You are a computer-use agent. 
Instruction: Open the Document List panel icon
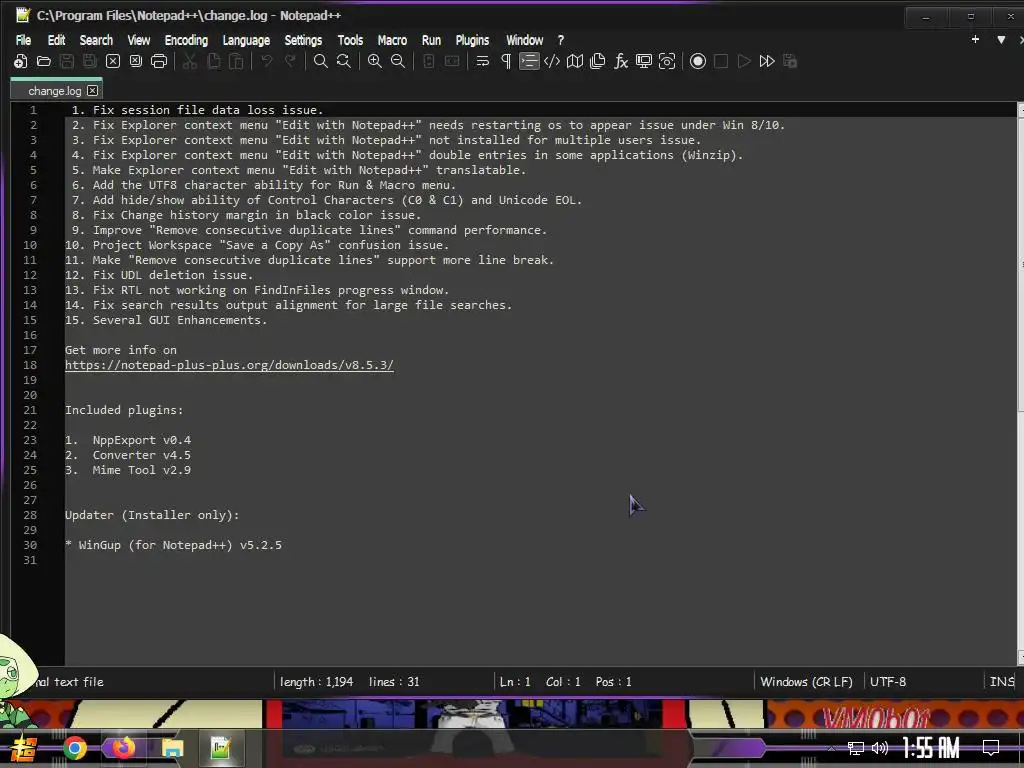coord(598,61)
